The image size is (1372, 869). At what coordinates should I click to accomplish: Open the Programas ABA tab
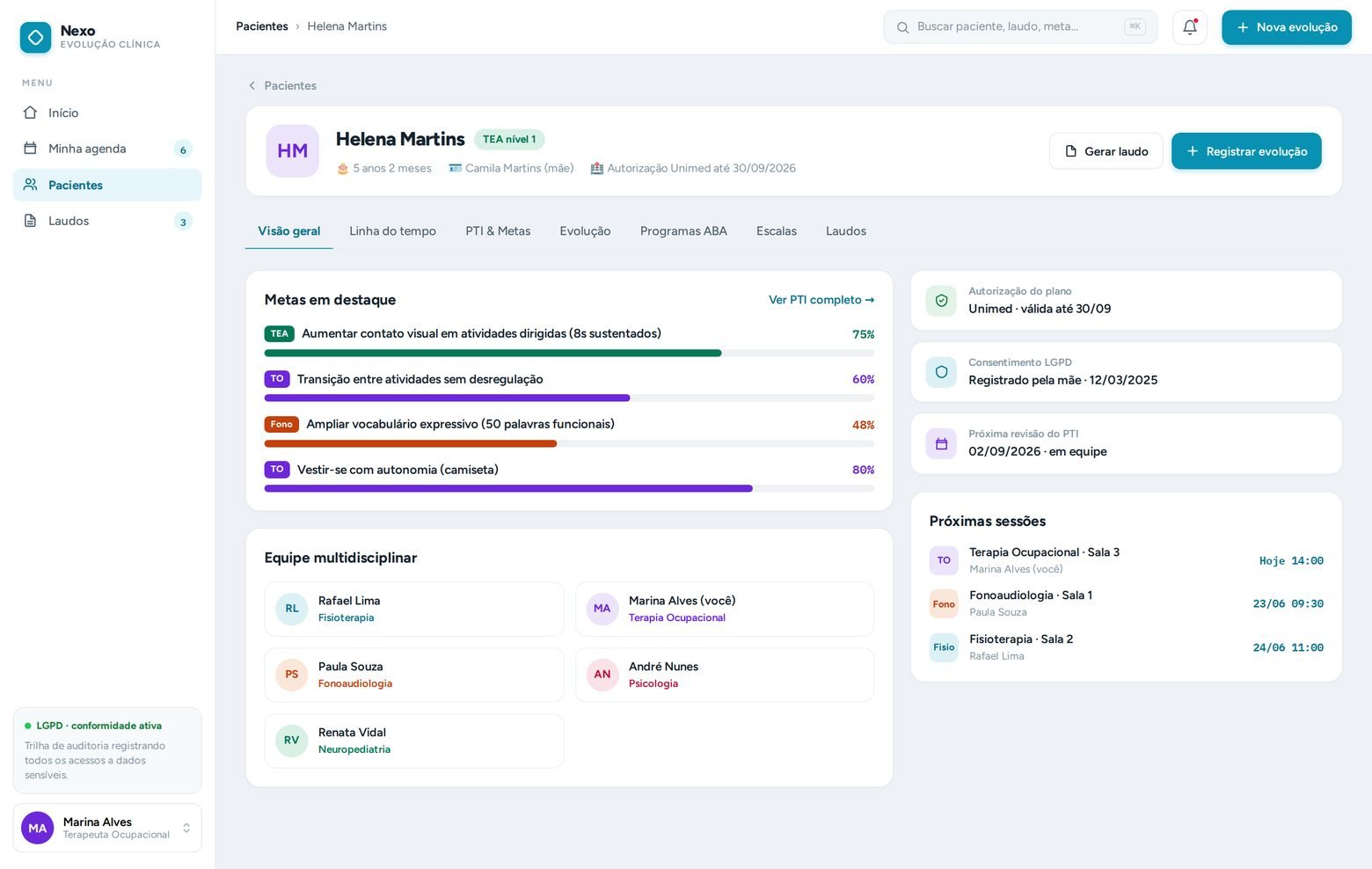coord(683,231)
